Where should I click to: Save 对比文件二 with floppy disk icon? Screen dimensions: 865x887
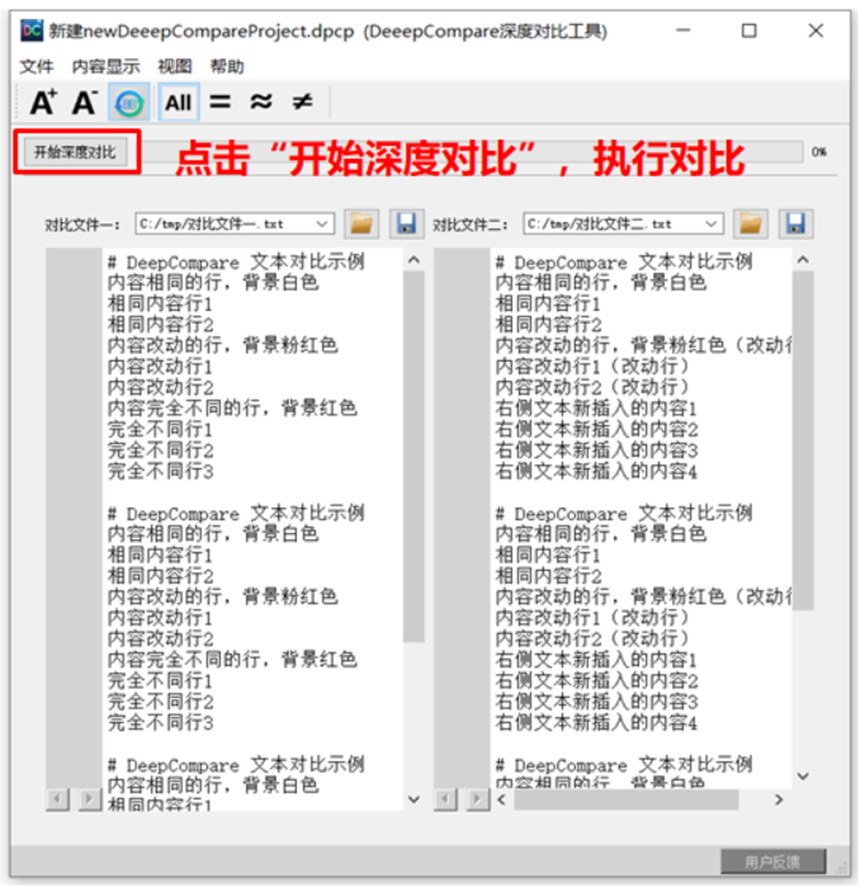pyautogui.click(x=798, y=223)
